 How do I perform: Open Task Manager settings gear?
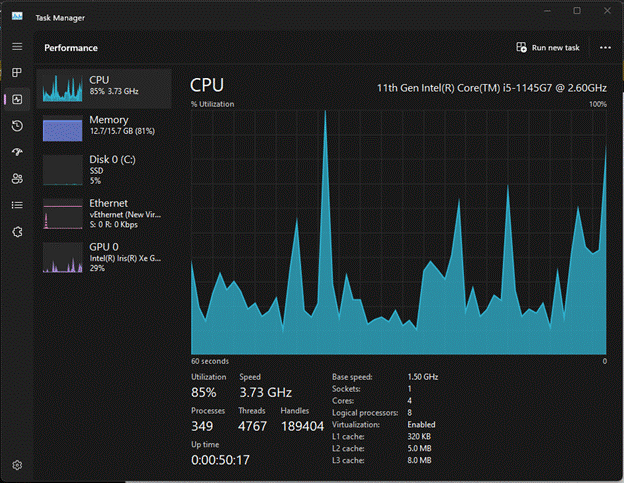17,465
